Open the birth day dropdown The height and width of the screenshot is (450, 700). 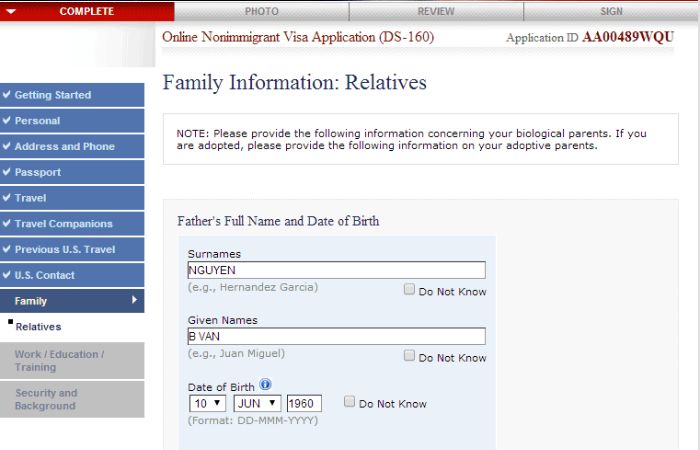(207, 403)
